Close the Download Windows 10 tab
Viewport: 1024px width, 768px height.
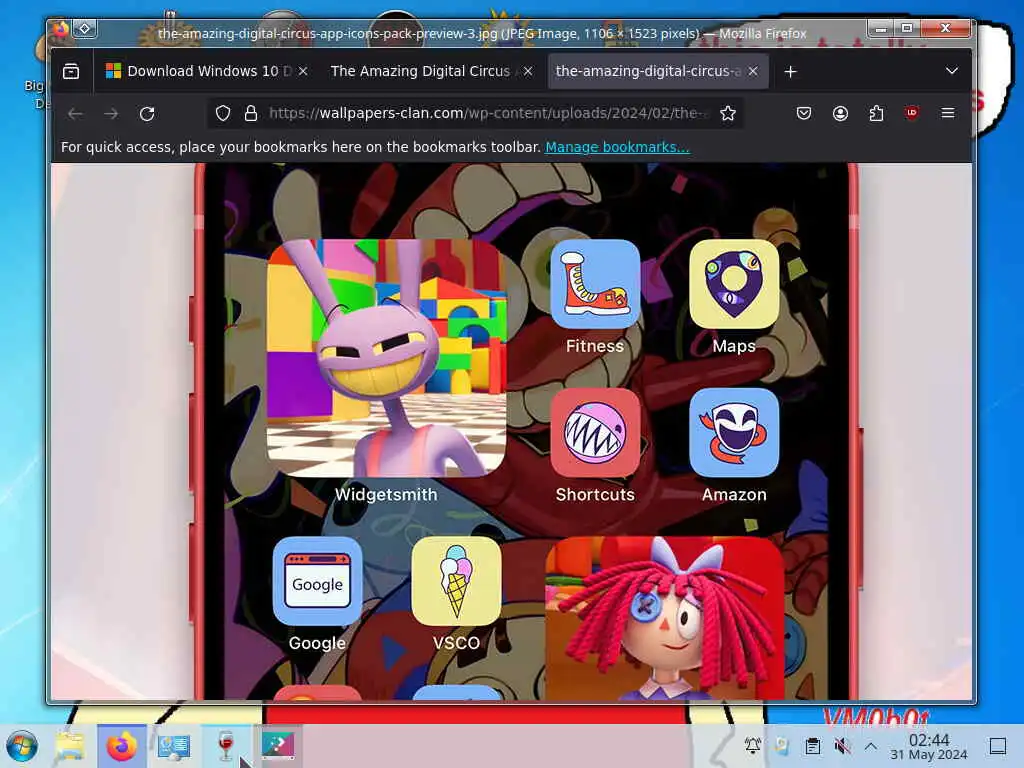click(303, 71)
